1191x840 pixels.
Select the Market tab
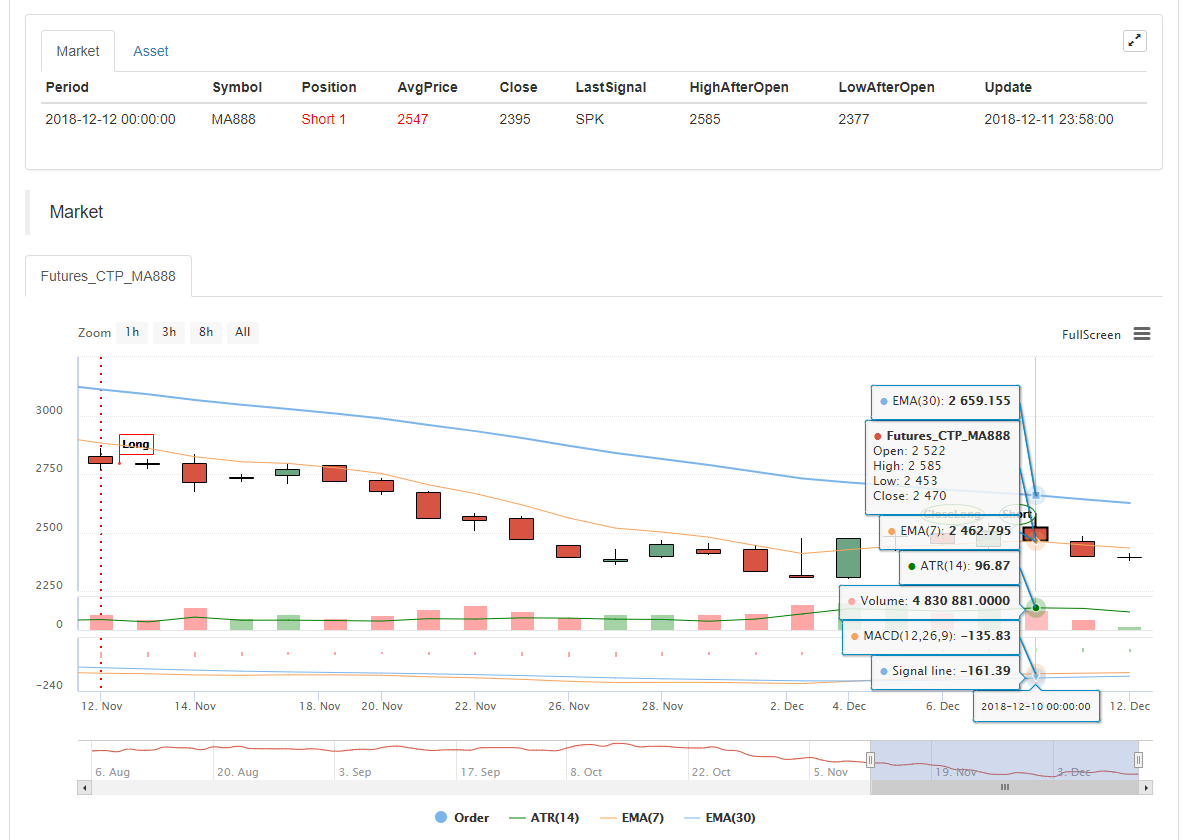click(x=78, y=51)
